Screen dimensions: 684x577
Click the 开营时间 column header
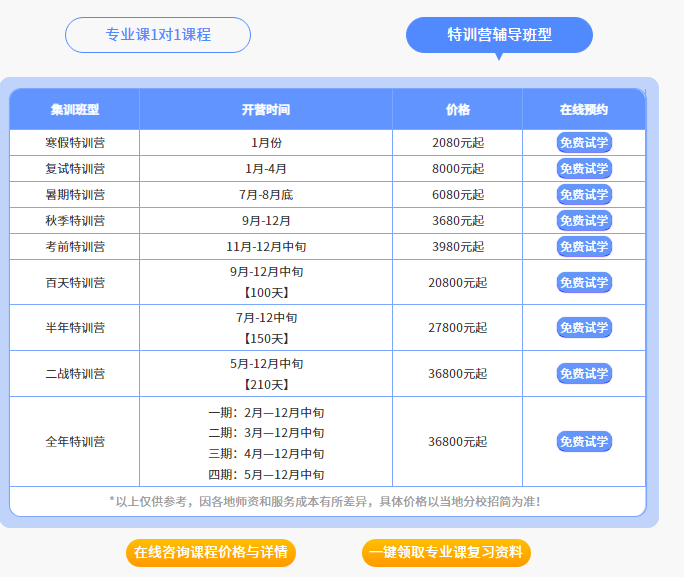[266, 110]
